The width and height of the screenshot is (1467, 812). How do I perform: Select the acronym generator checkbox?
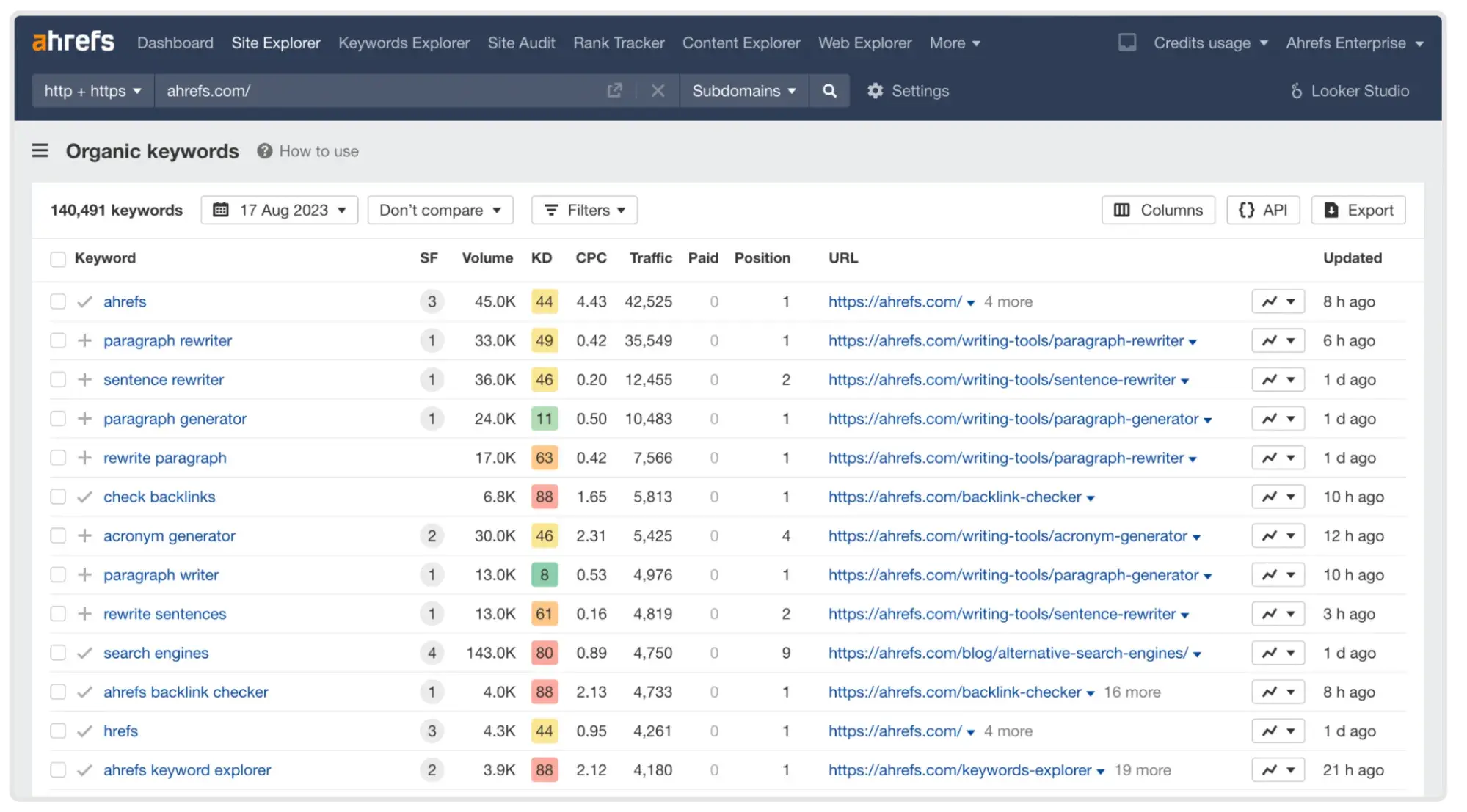tap(58, 535)
